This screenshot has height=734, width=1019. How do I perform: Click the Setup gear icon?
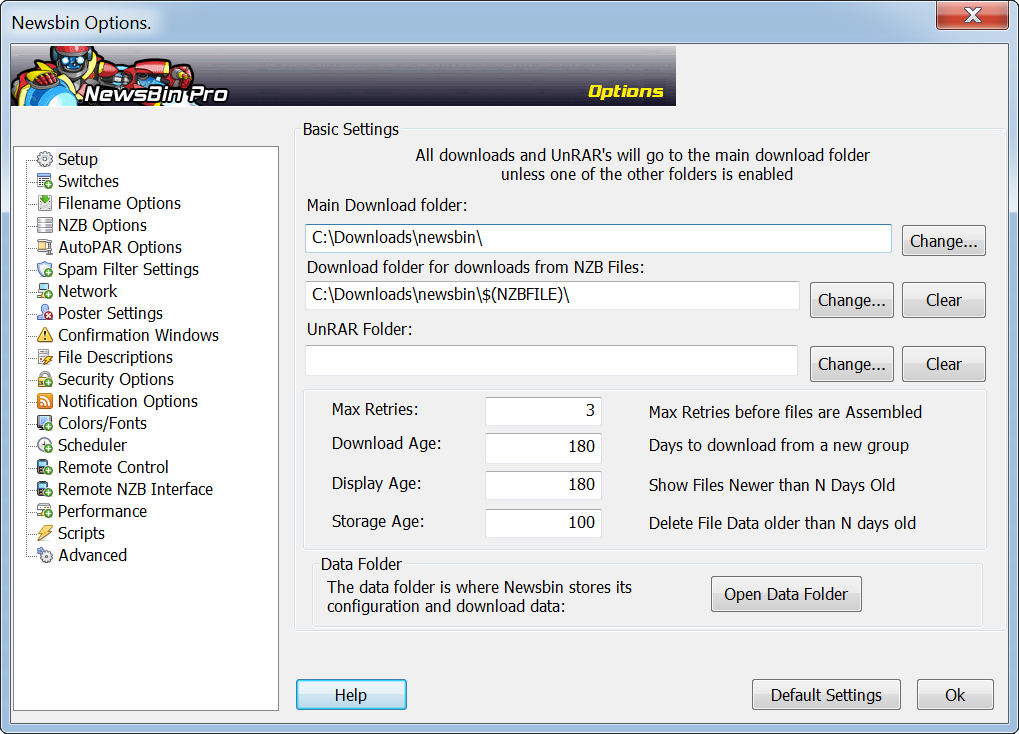(45, 159)
